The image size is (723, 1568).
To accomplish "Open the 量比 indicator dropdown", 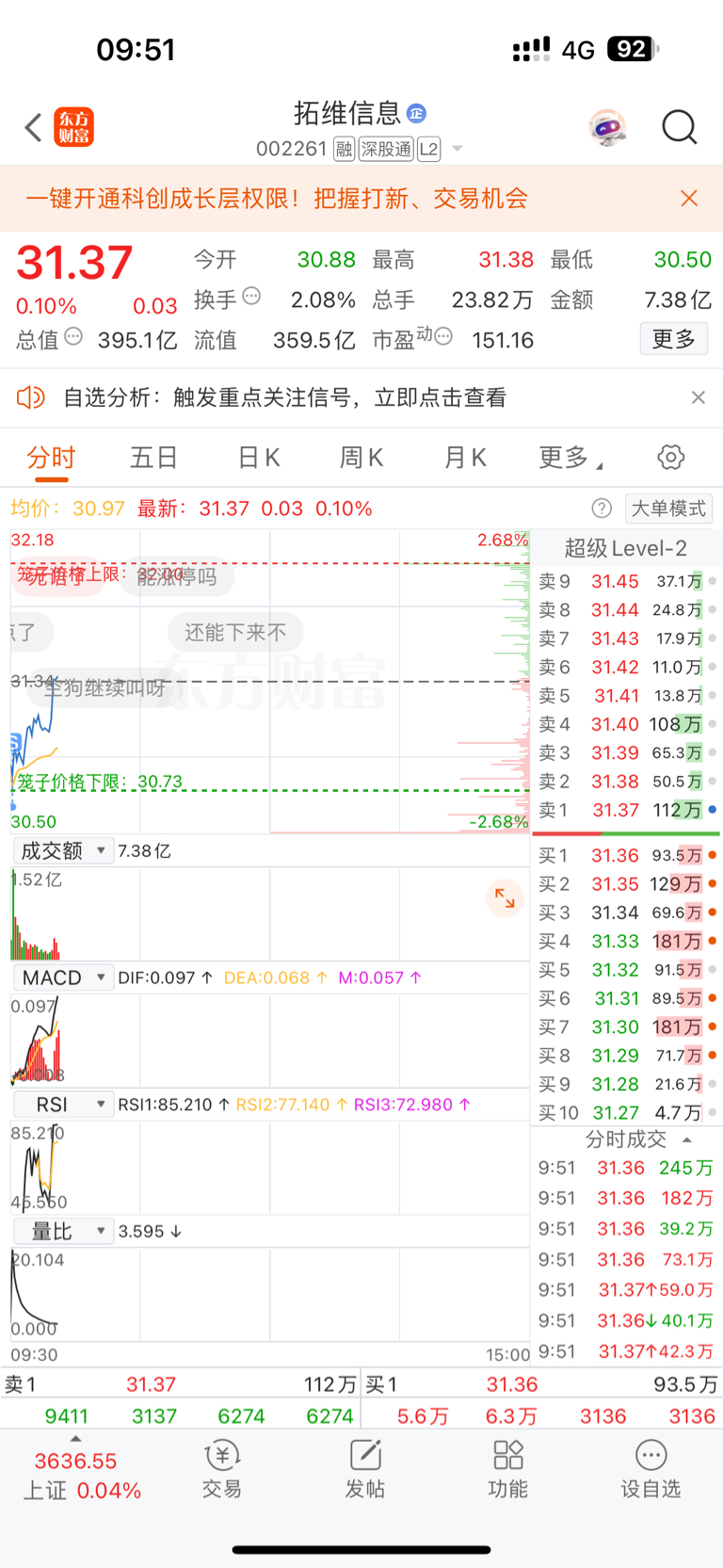I will click(x=63, y=1232).
